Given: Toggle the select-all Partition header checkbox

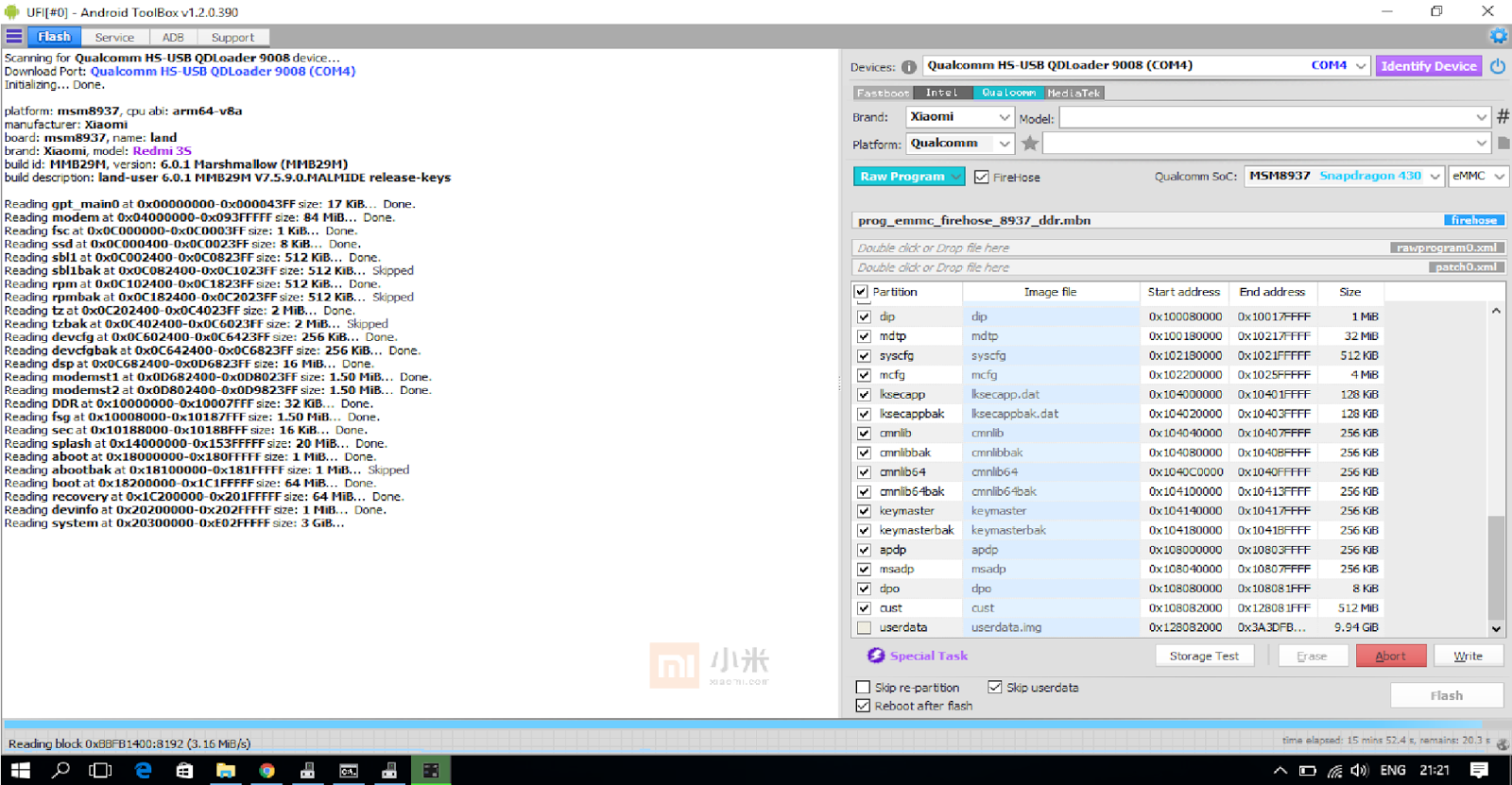Looking at the screenshot, I should click(861, 292).
